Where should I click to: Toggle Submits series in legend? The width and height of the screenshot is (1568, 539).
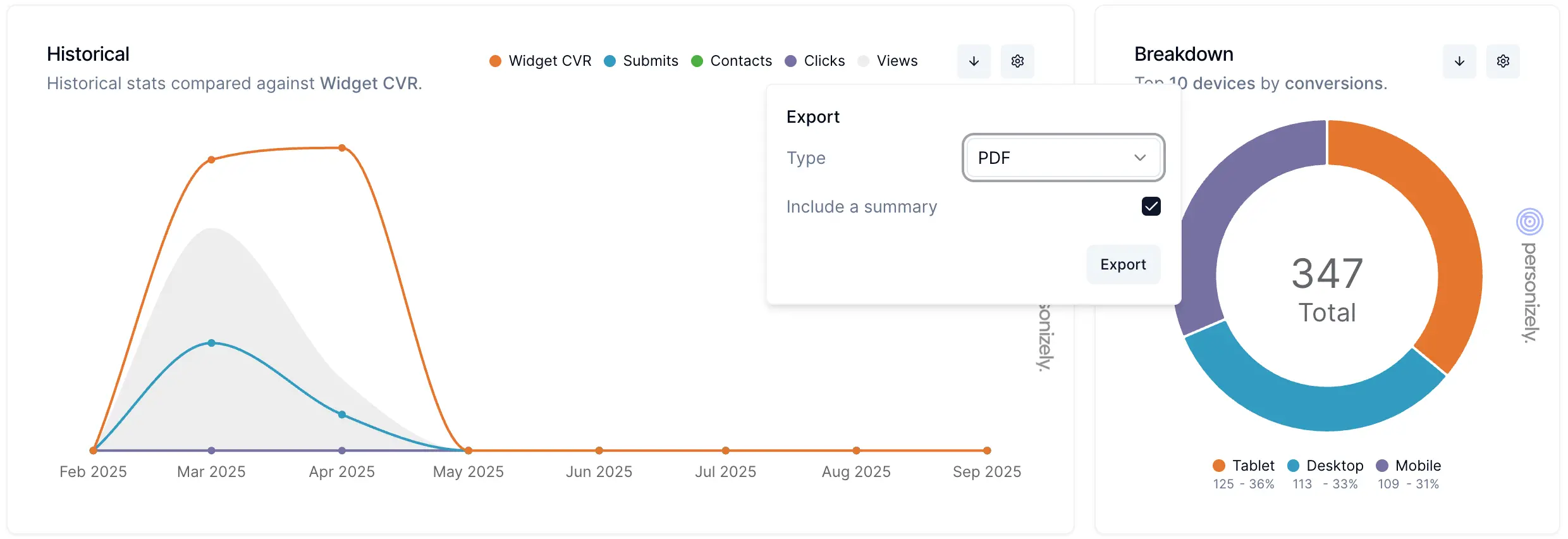pos(642,61)
